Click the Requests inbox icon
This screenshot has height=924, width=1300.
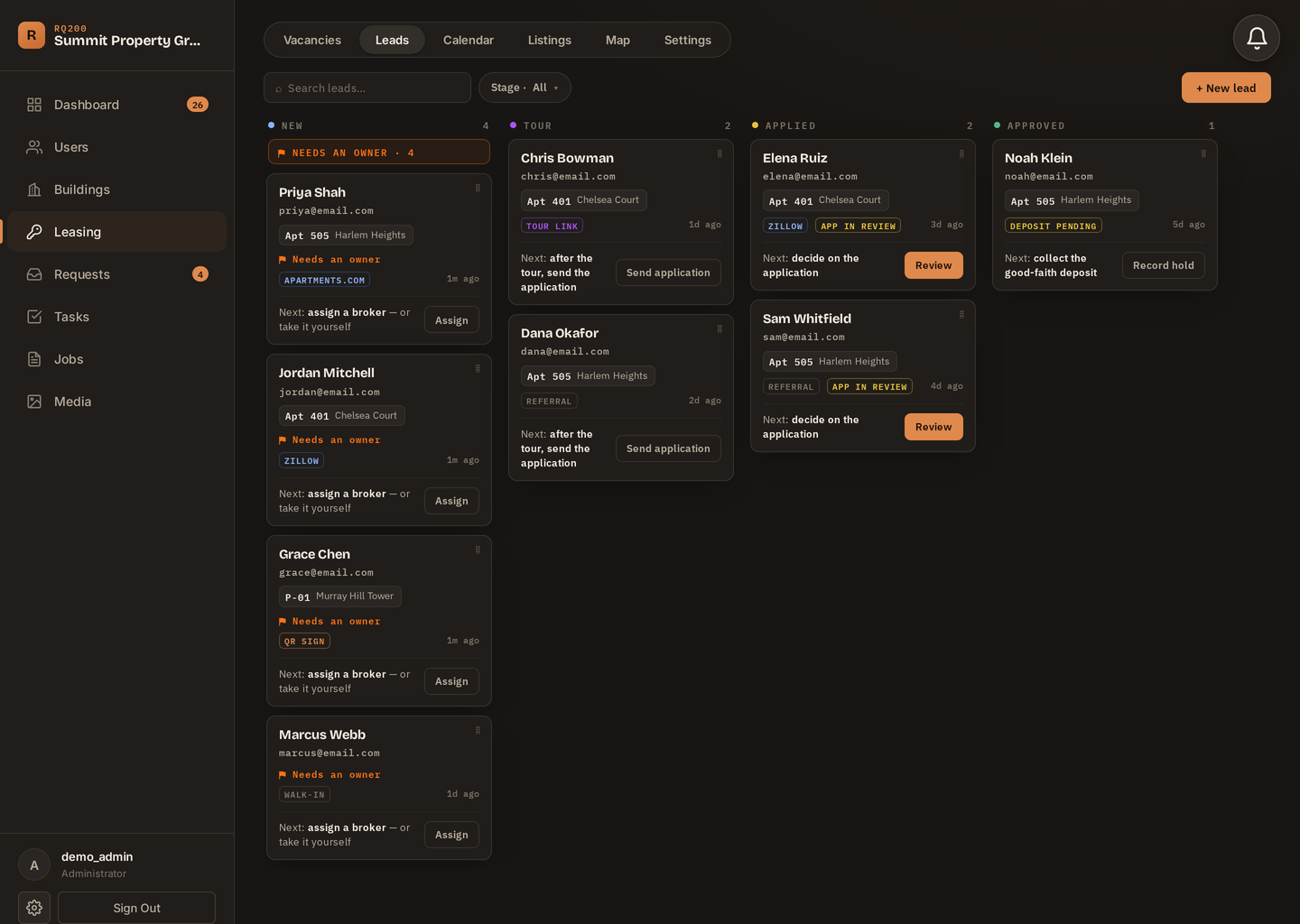[34, 274]
